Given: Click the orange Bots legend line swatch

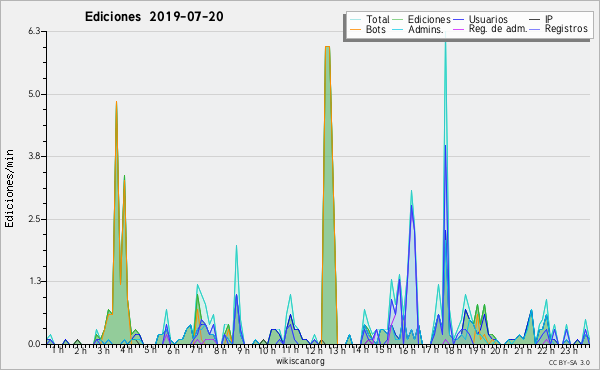Looking at the screenshot, I should (x=356, y=29).
